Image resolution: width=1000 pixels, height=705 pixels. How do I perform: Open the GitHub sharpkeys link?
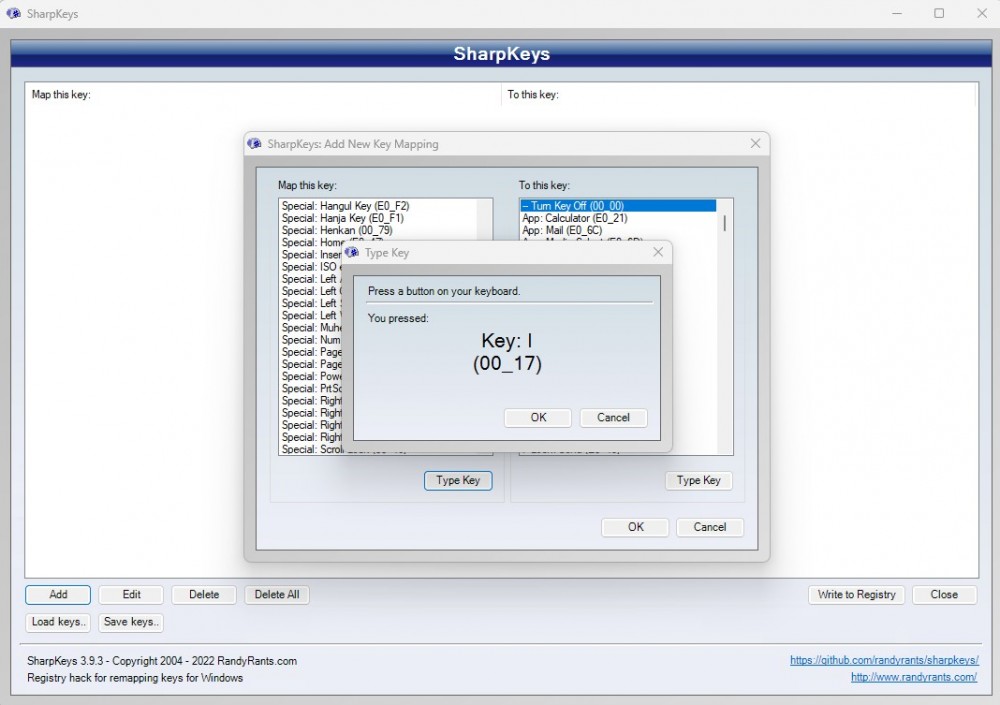[x=883, y=660]
